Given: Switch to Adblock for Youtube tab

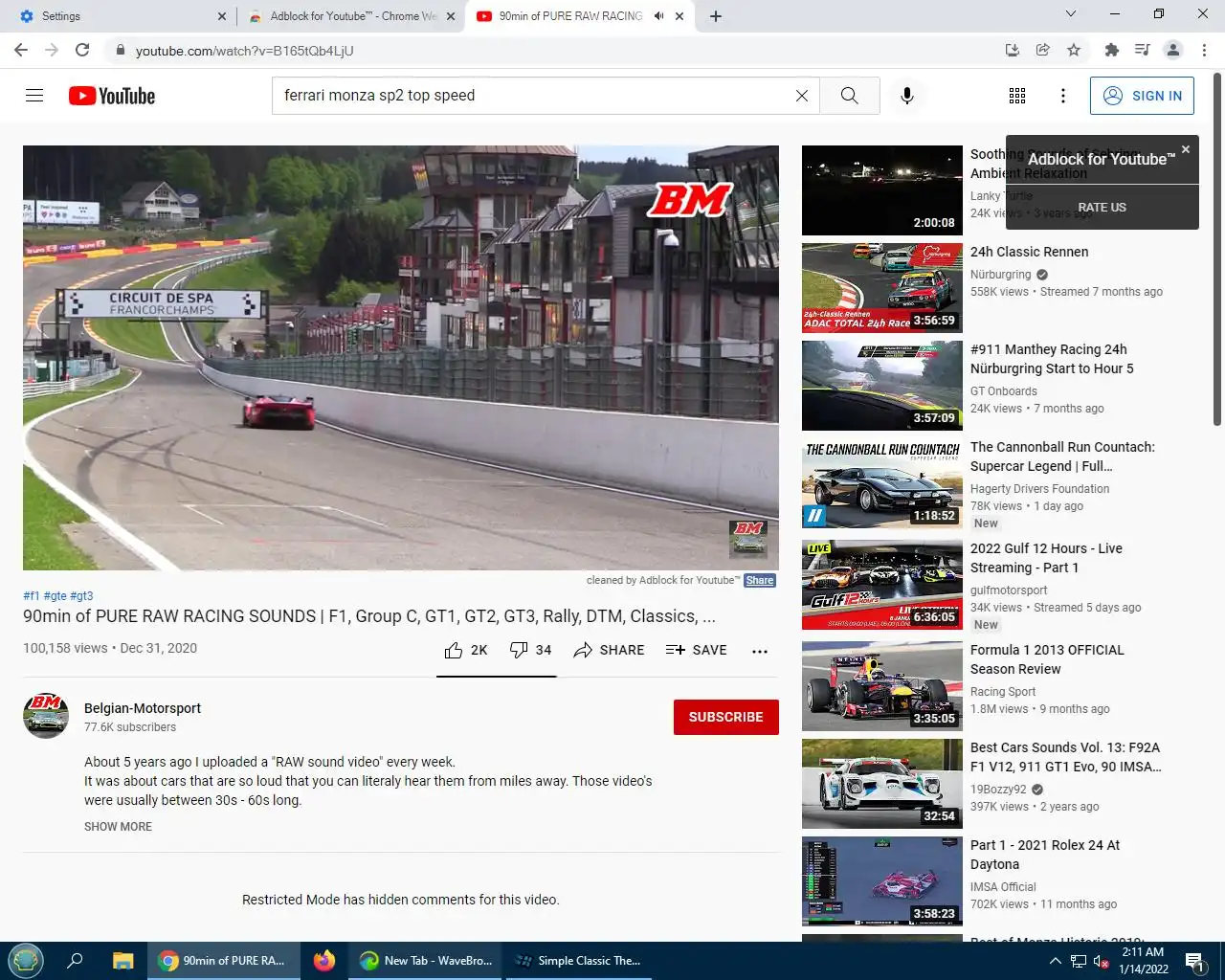Looking at the screenshot, I should point(350,16).
